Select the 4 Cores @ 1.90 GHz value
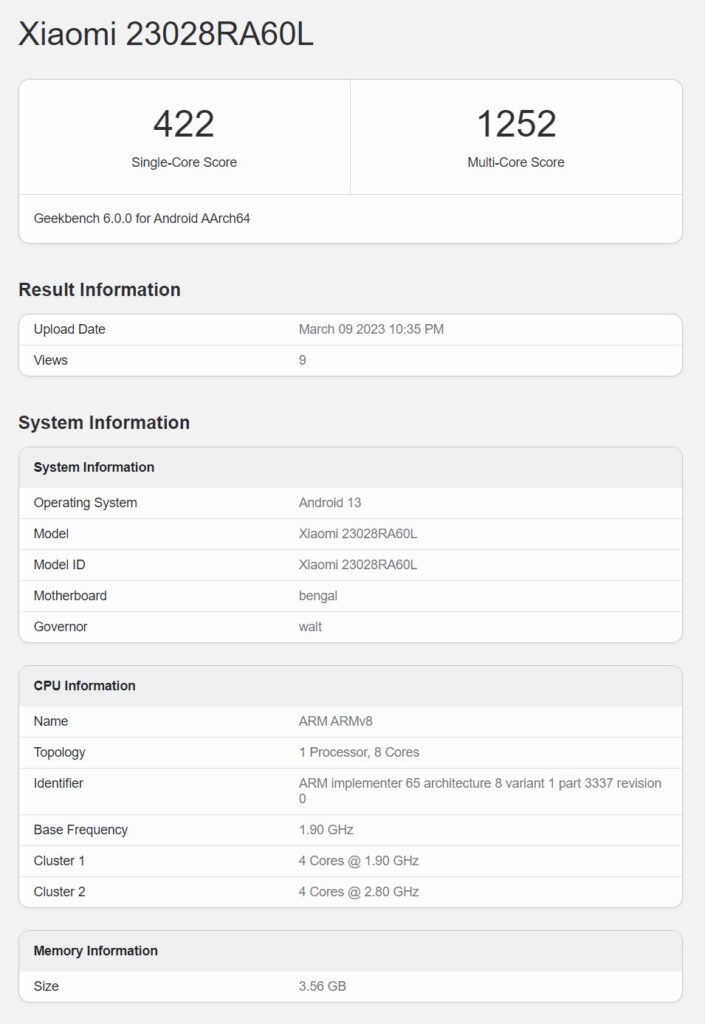This screenshot has height=1024, width=705. tap(358, 861)
